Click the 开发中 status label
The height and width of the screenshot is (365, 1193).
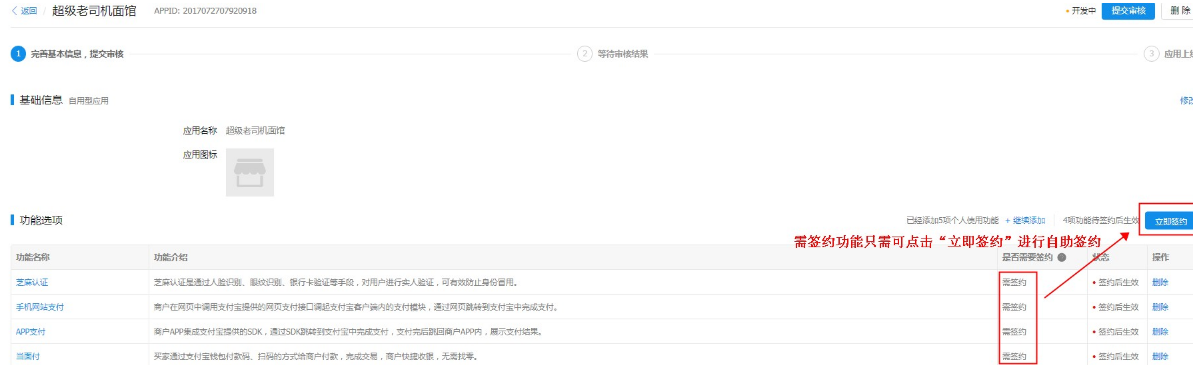(1080, 11)
